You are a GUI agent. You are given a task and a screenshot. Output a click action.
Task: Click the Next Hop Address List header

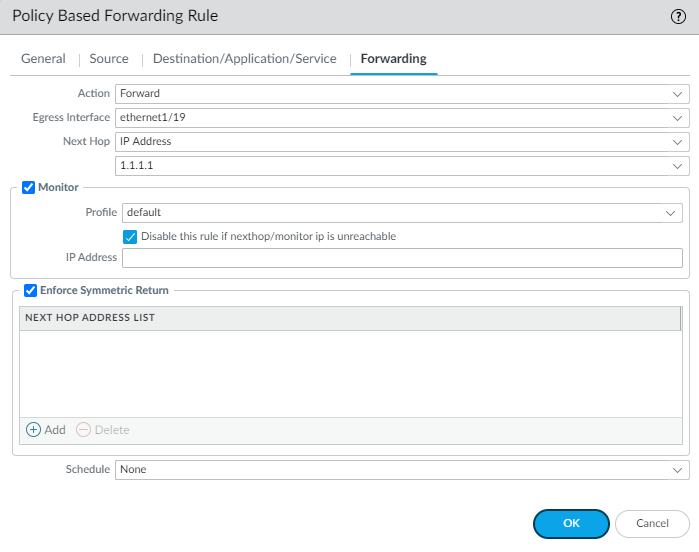coord(350,318)
